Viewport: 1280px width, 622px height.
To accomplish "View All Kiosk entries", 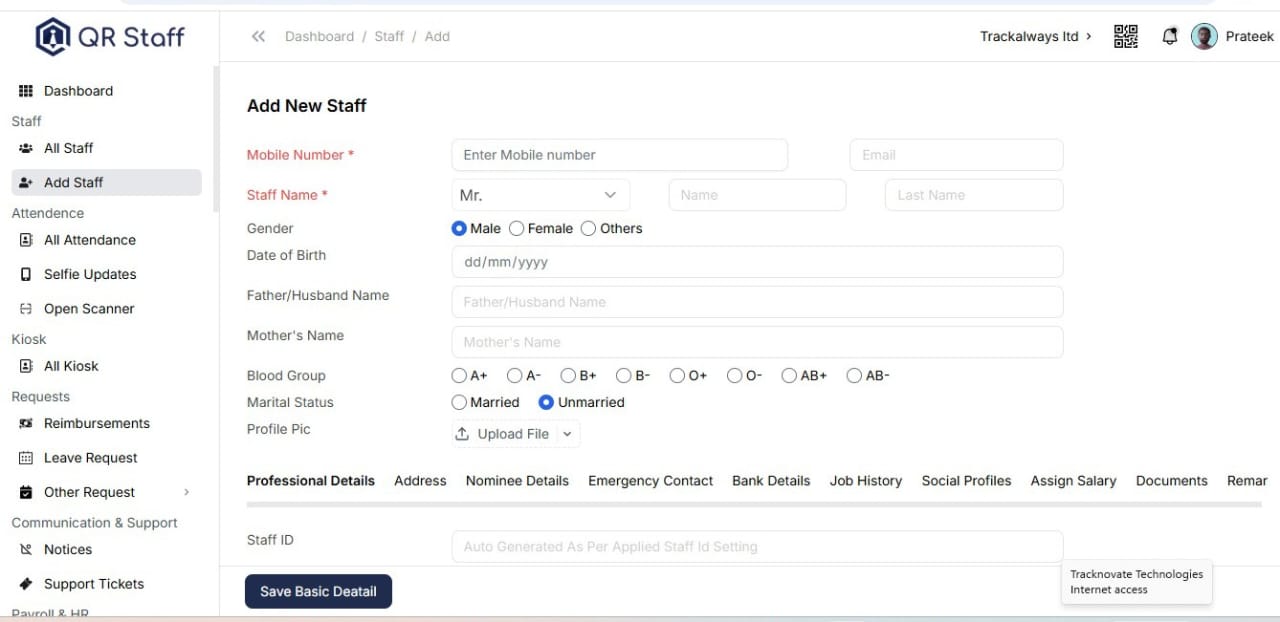I will tap(70, 365).
